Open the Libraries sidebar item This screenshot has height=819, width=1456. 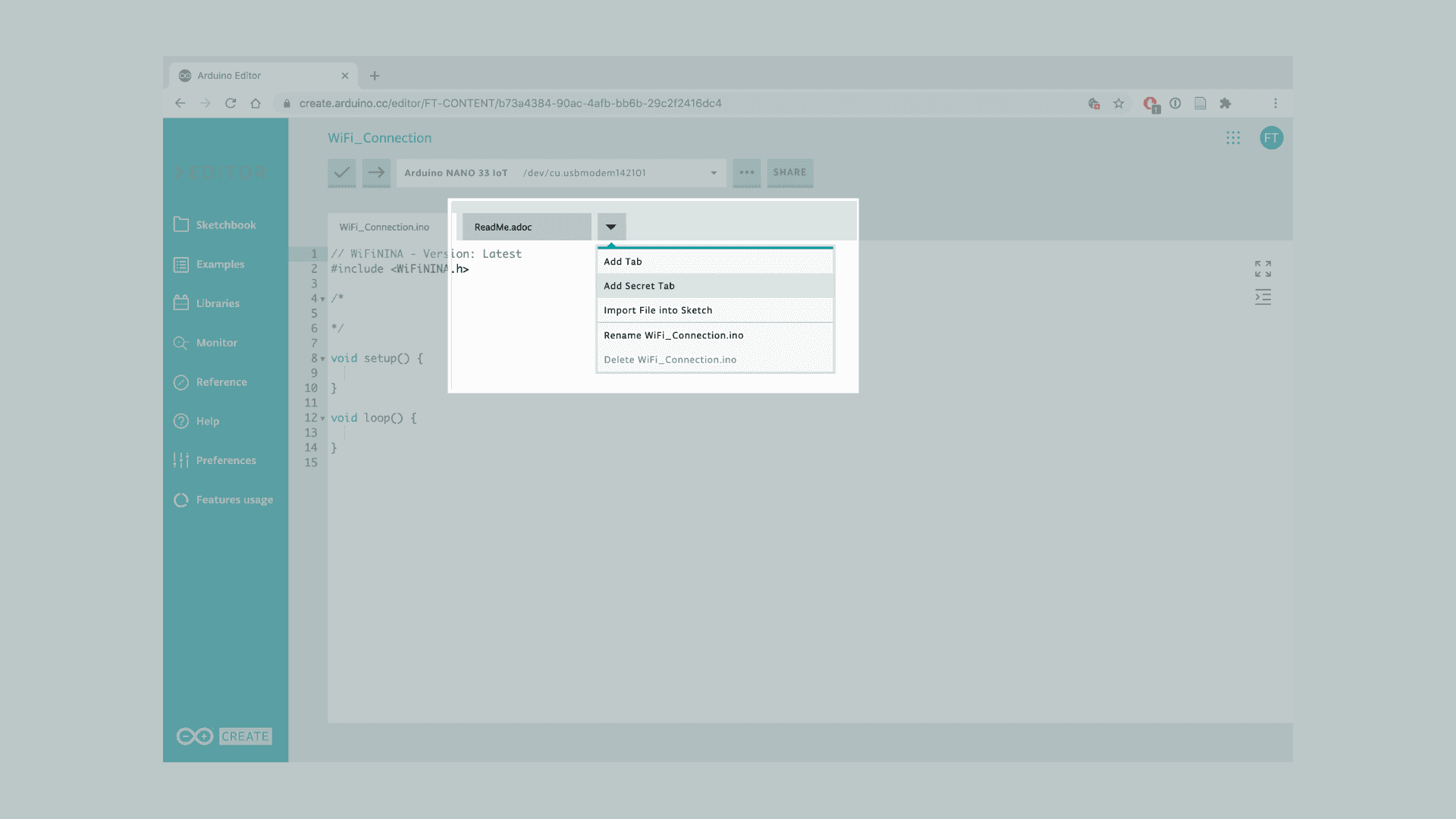tap(218, 303)
